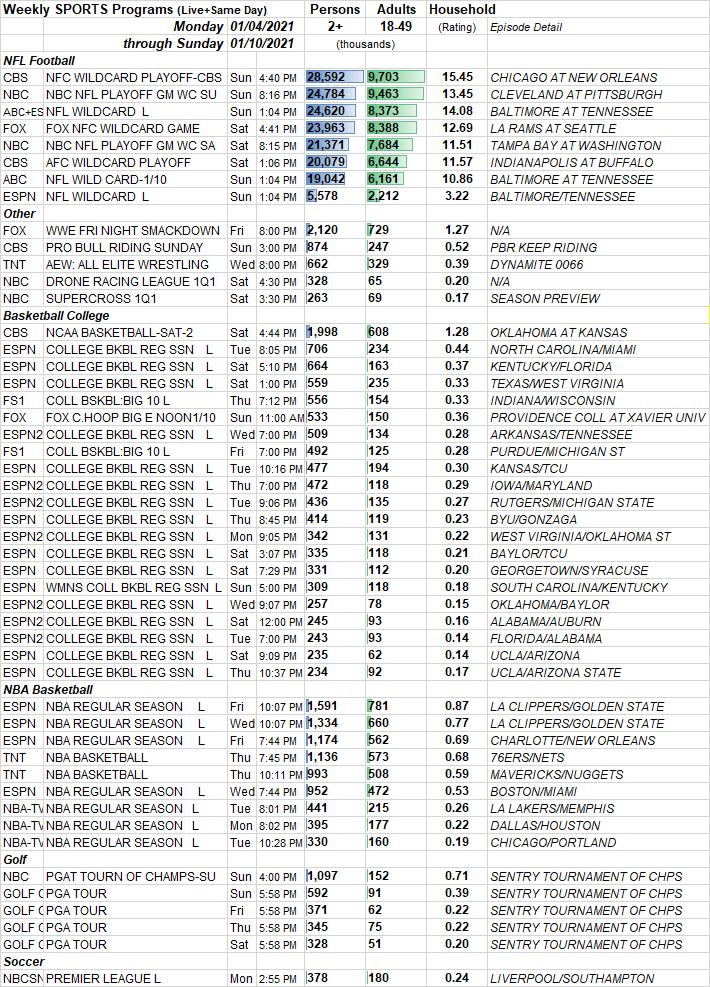
Task: Click the 'NBA Basketball' section header
Action: (x=48, y=689)
